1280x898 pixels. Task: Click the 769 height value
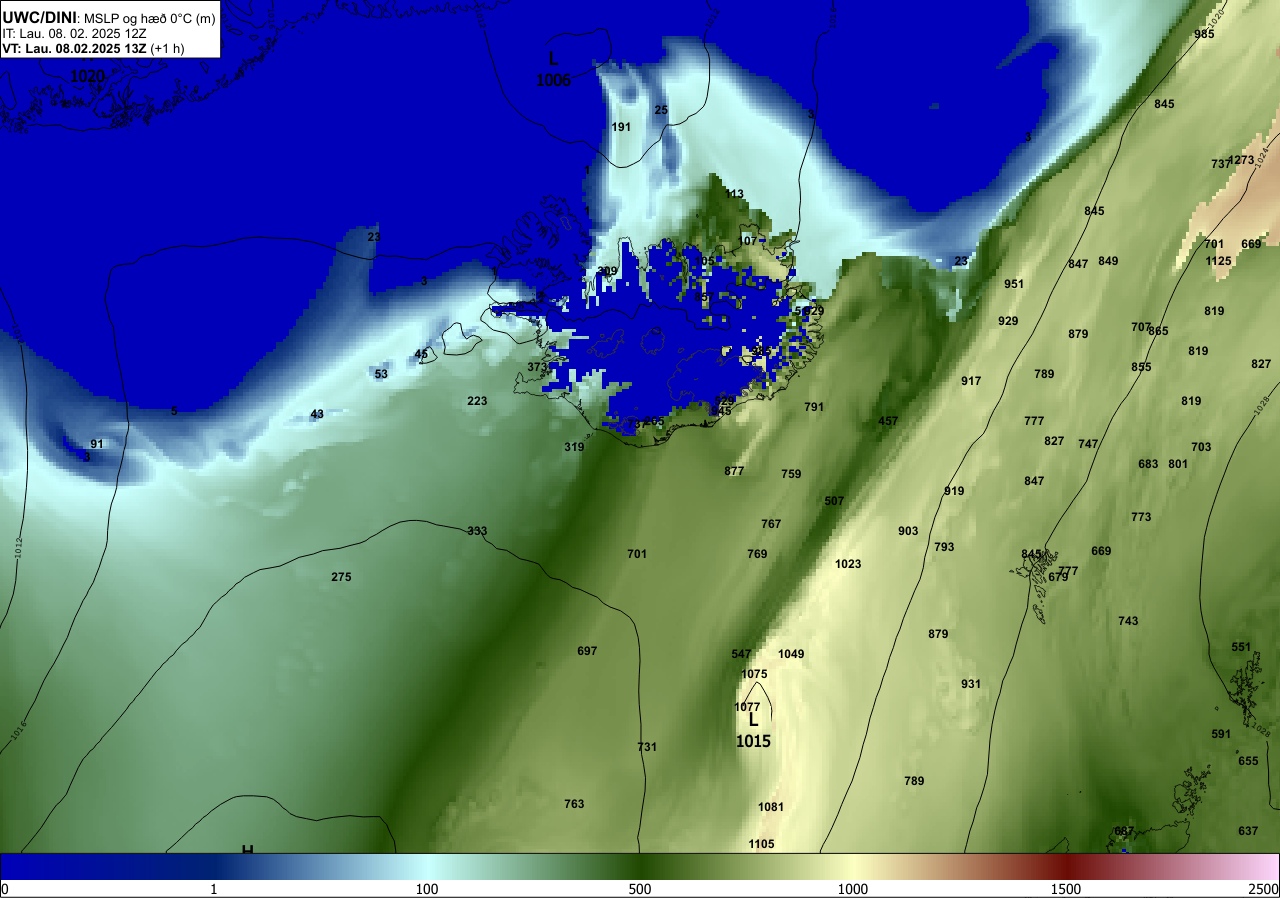[757, 554]
